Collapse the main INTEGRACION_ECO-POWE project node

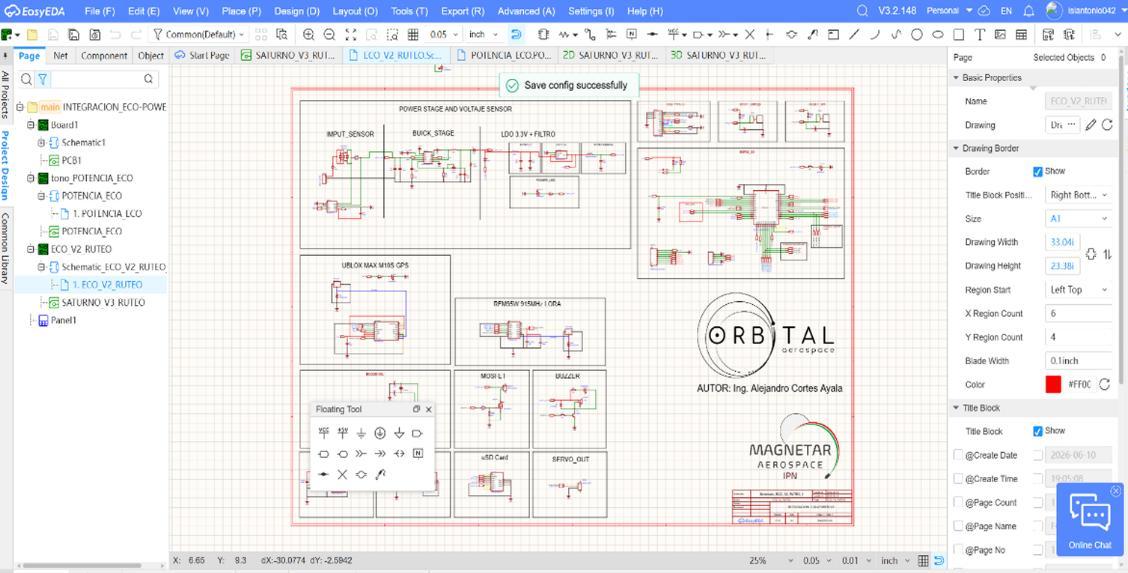point(20,107)
